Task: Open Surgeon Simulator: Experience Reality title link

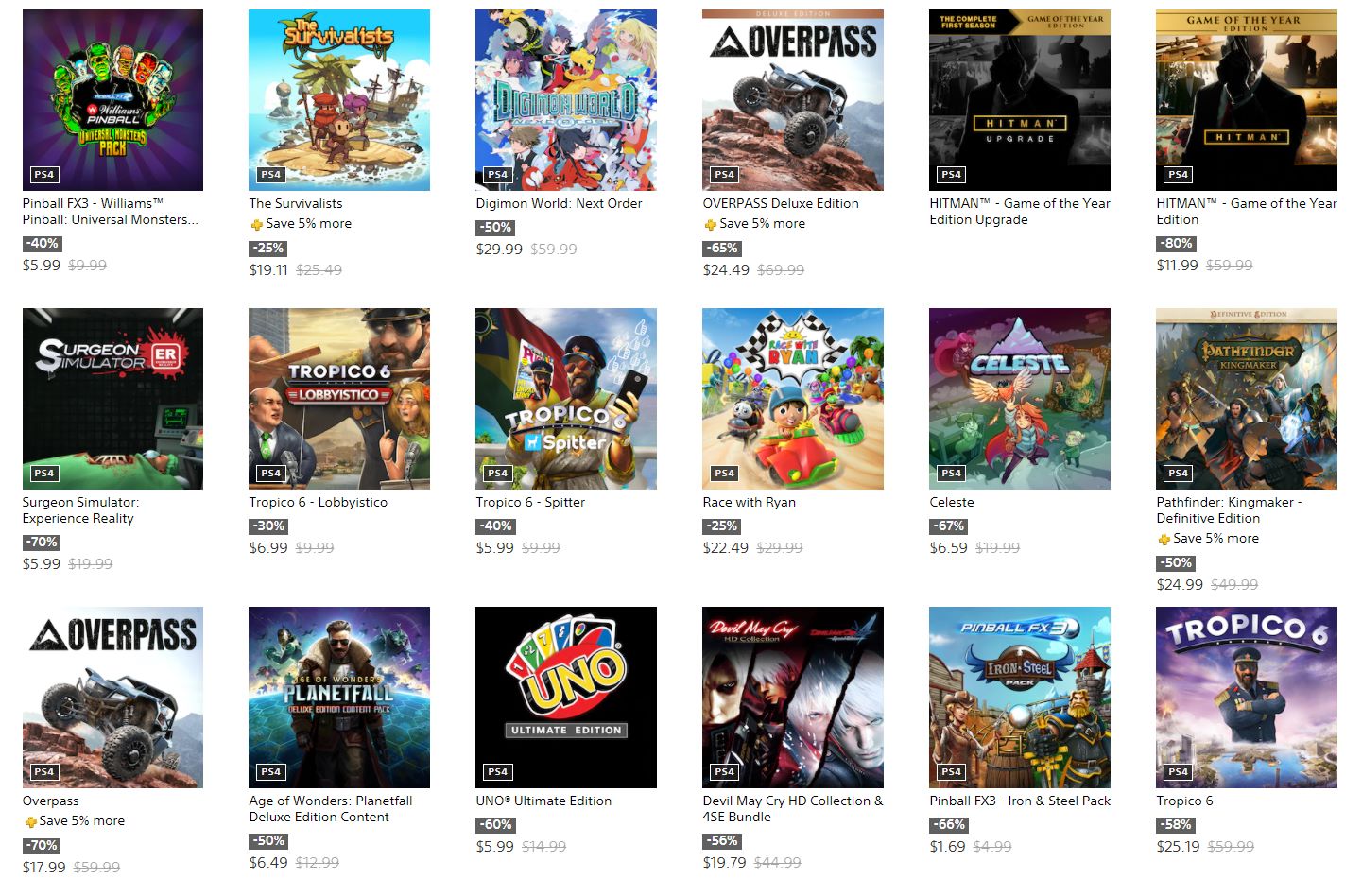Action: 80,510
